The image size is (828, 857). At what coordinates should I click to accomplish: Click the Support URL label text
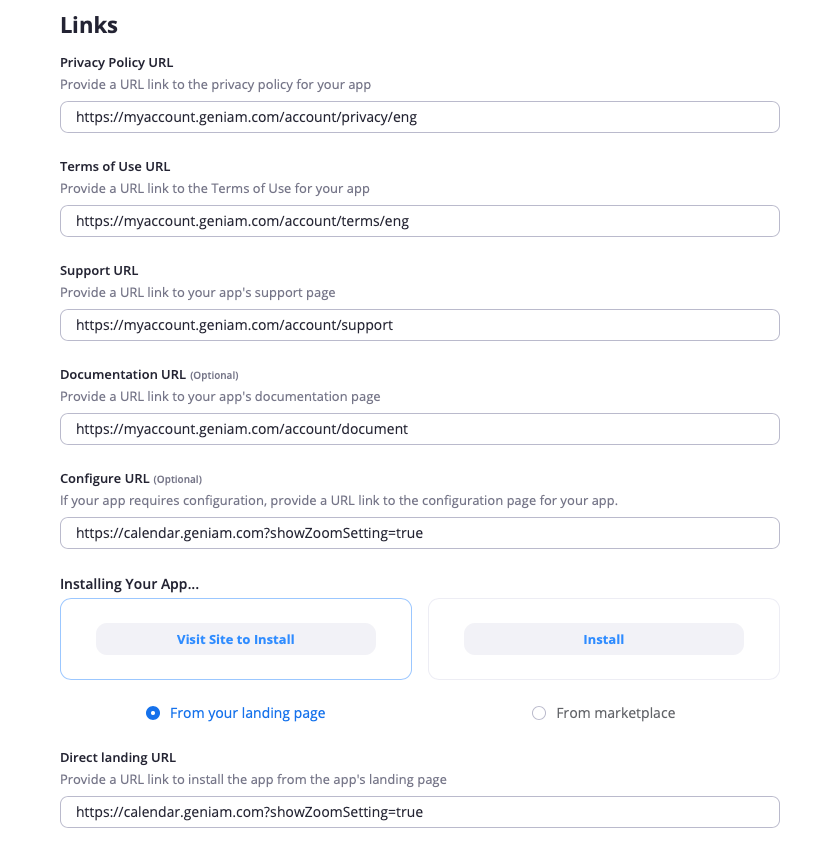pos(99,271)
